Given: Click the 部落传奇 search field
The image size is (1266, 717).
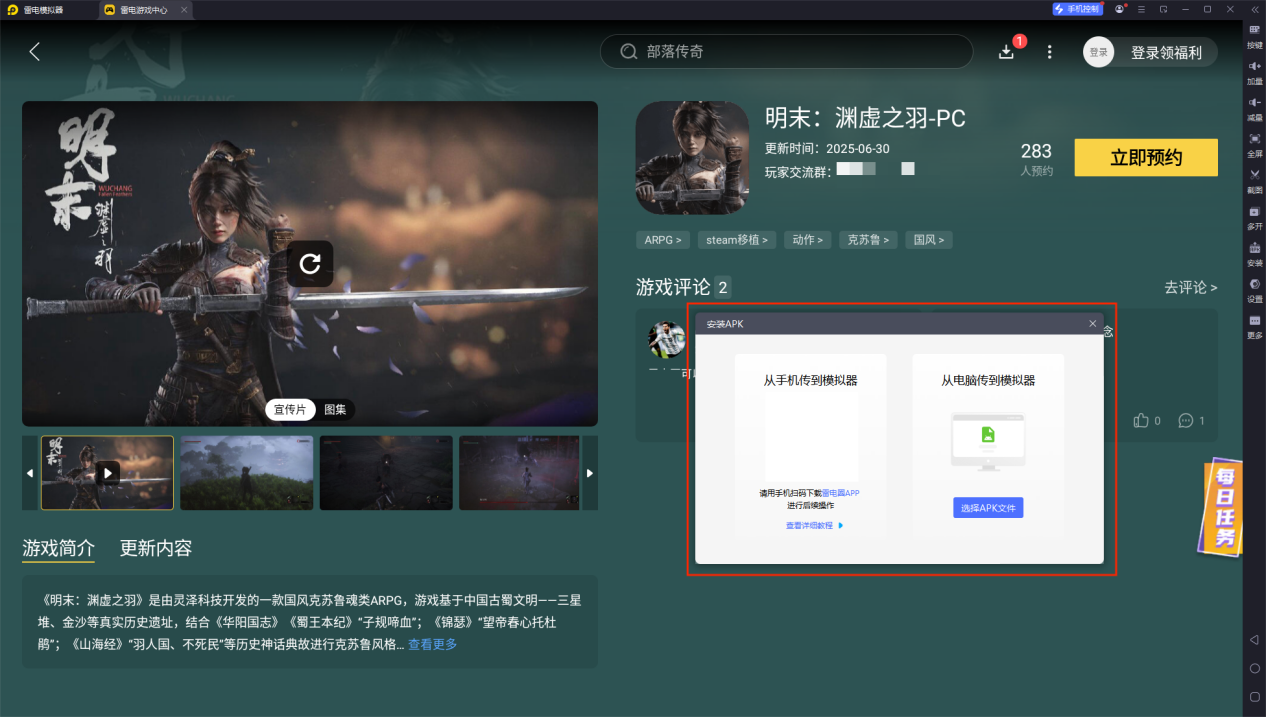Looking at the screenshot, I should click(786, 51).
